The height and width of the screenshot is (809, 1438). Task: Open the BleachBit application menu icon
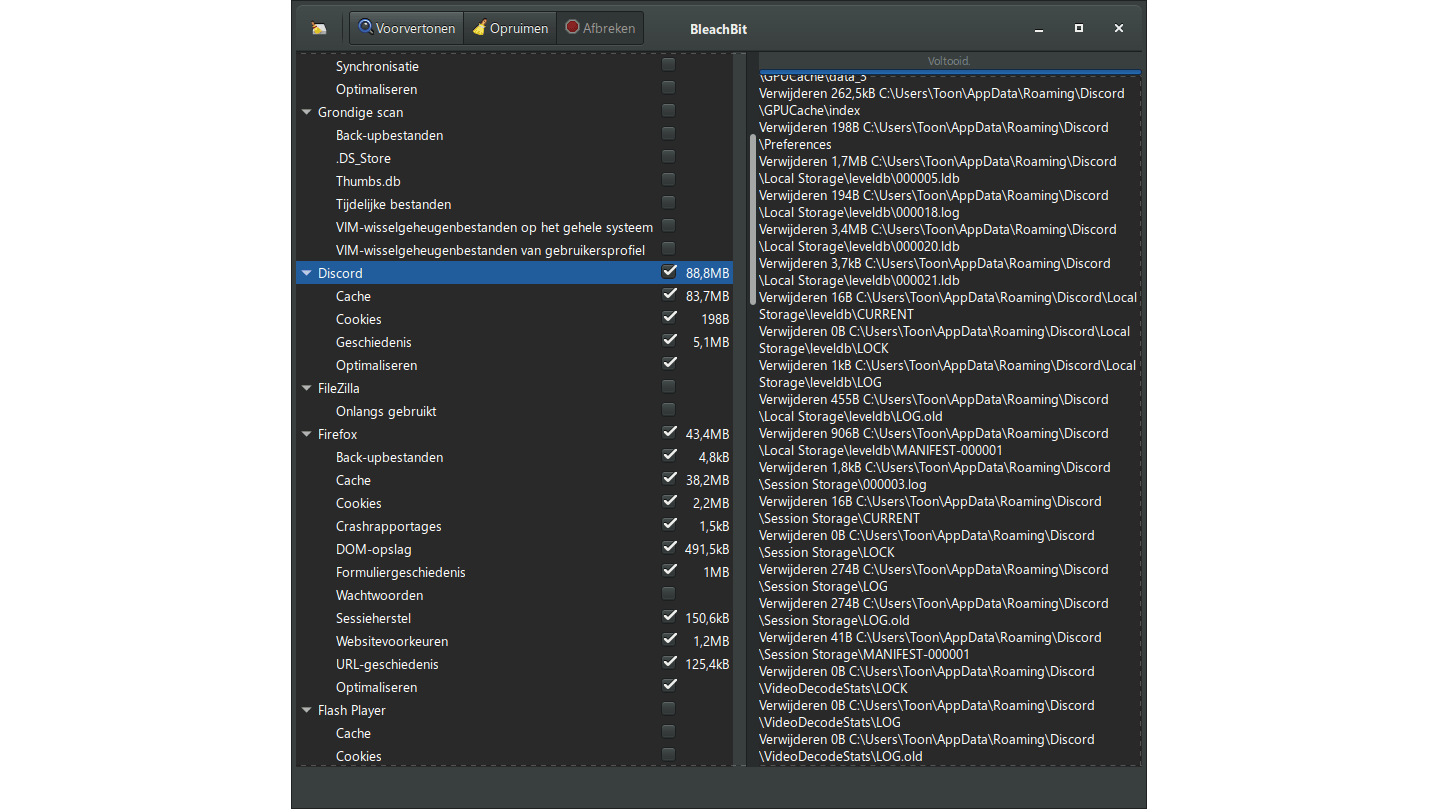(319, 29)
